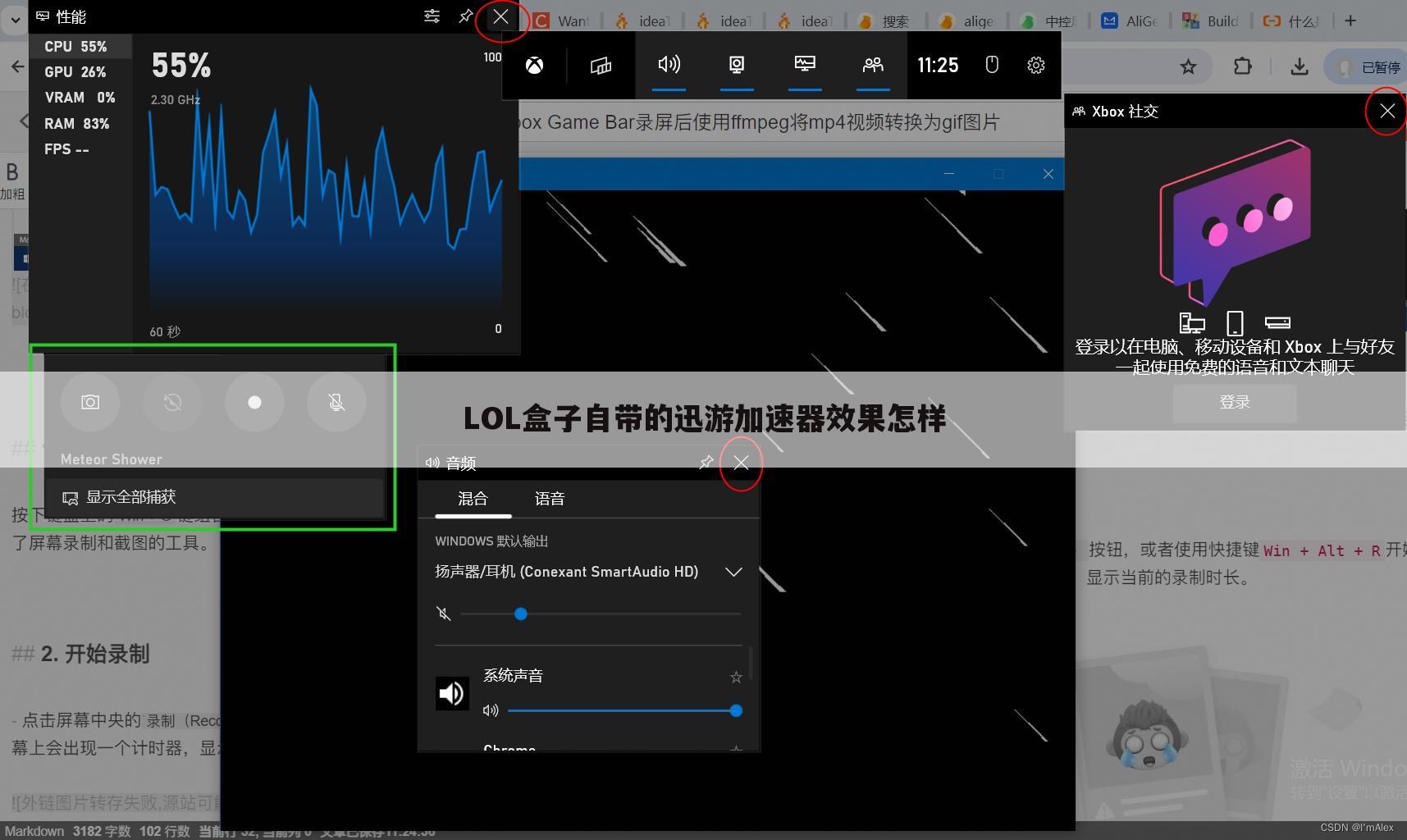Switch to the 搜索 browser tab
The width and height of the screenshot is (1407, 840).
[885, 21]
